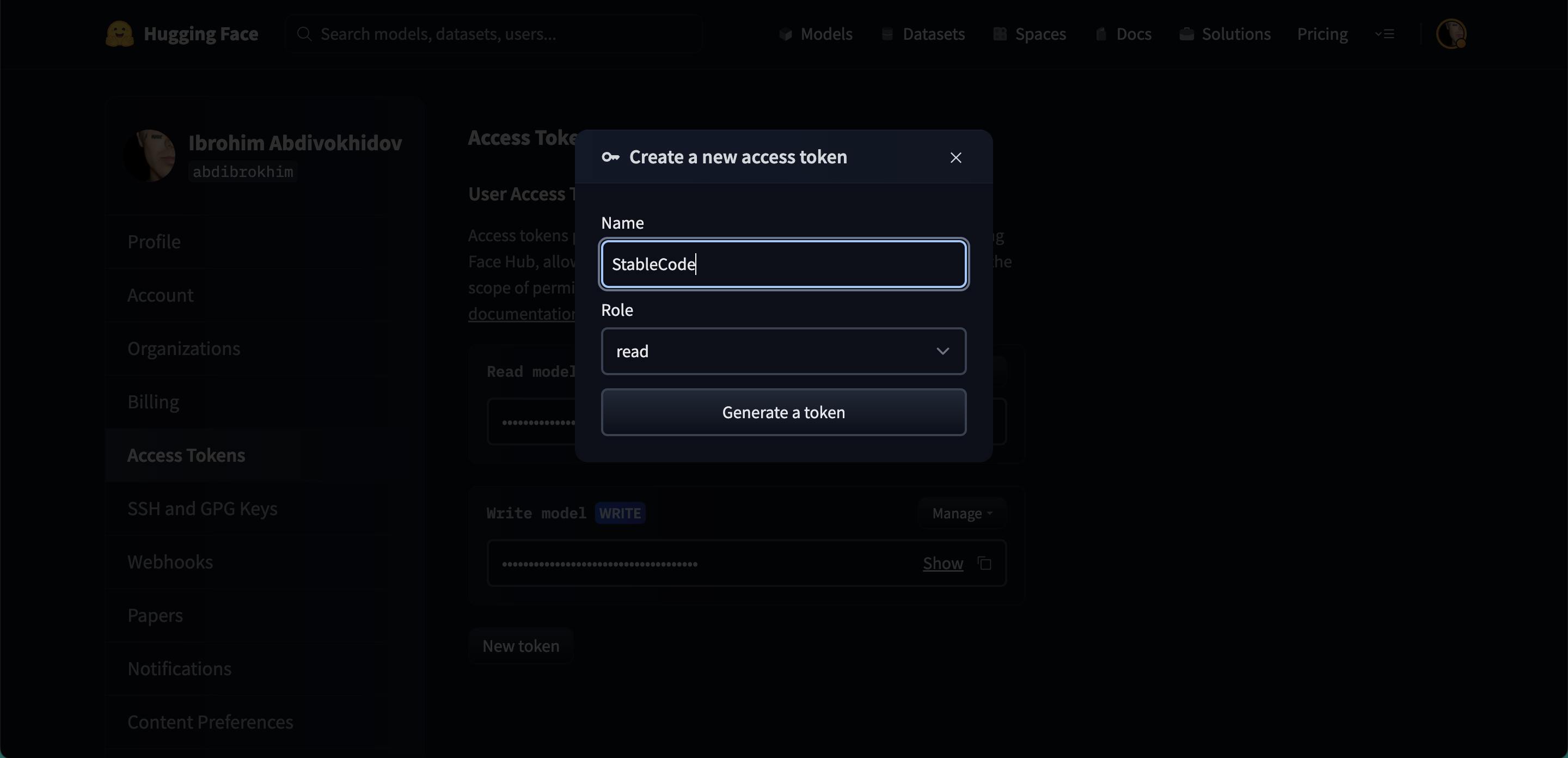Select Billing in settings sidebar
The height and width of the screenshot is (758, 1568).
click(x=154, y=402)
